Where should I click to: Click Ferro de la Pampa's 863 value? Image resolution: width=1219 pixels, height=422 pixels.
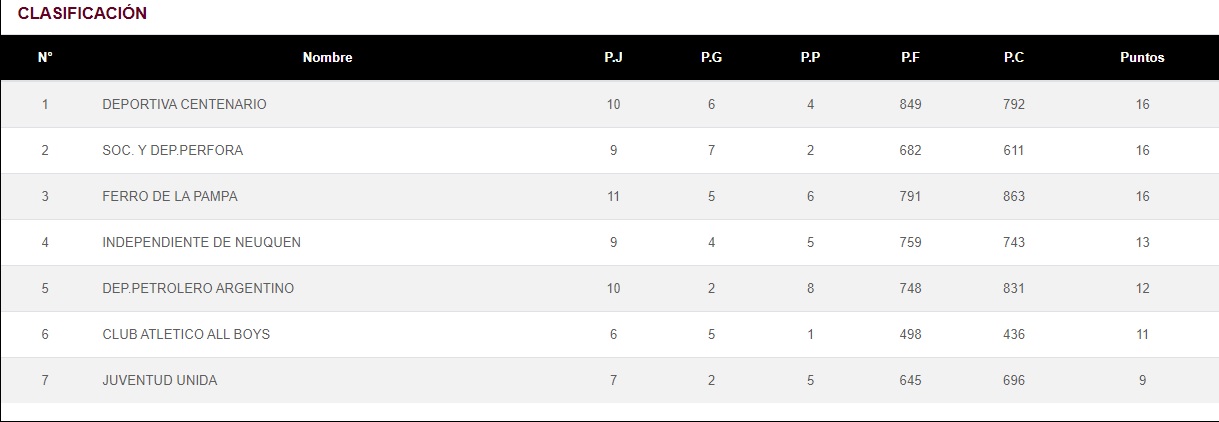[x=1013, y=196]
